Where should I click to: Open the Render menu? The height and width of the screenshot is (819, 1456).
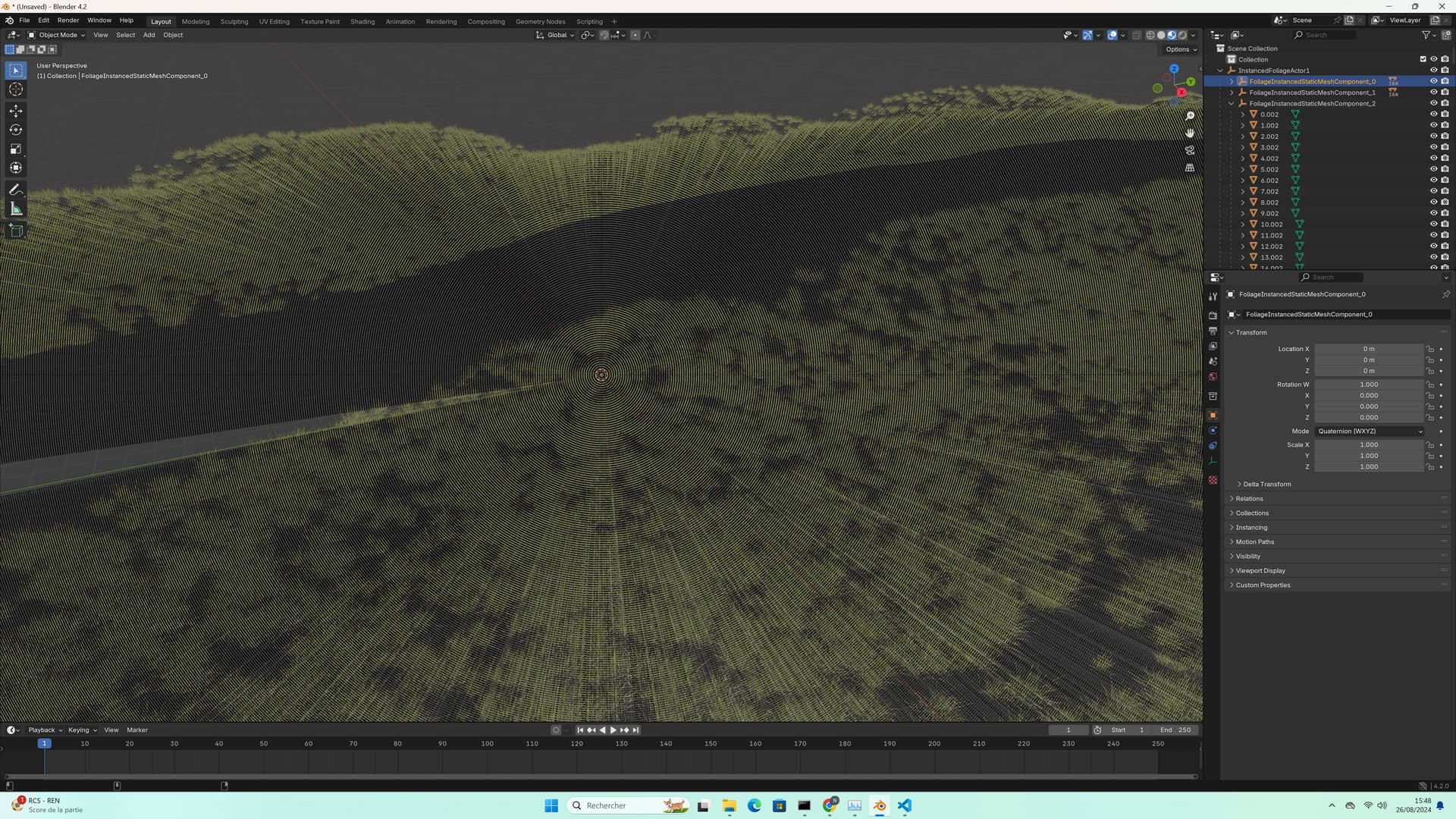click(x=68, y=20)
